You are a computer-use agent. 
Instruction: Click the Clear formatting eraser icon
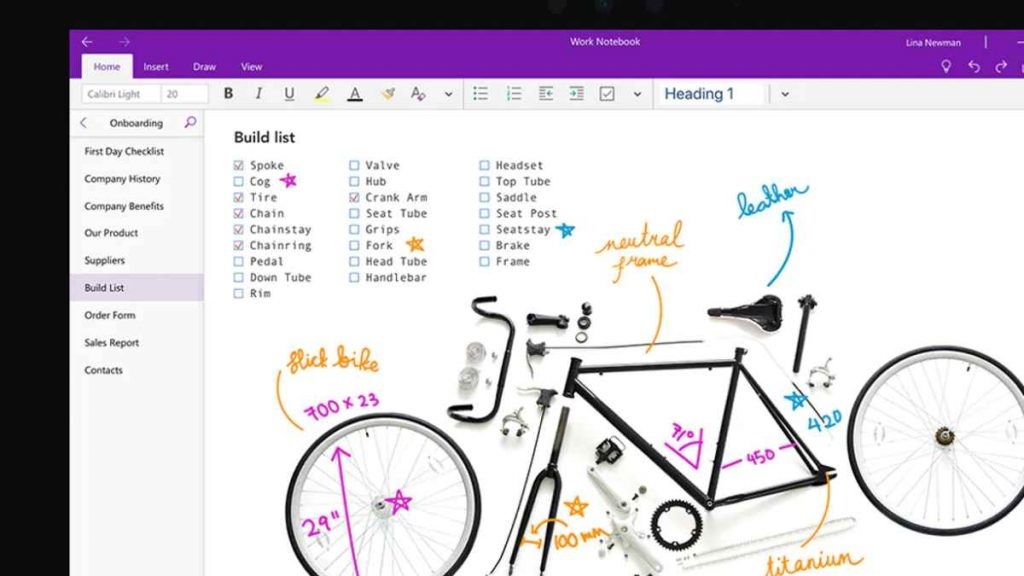[x=388, y=93]
